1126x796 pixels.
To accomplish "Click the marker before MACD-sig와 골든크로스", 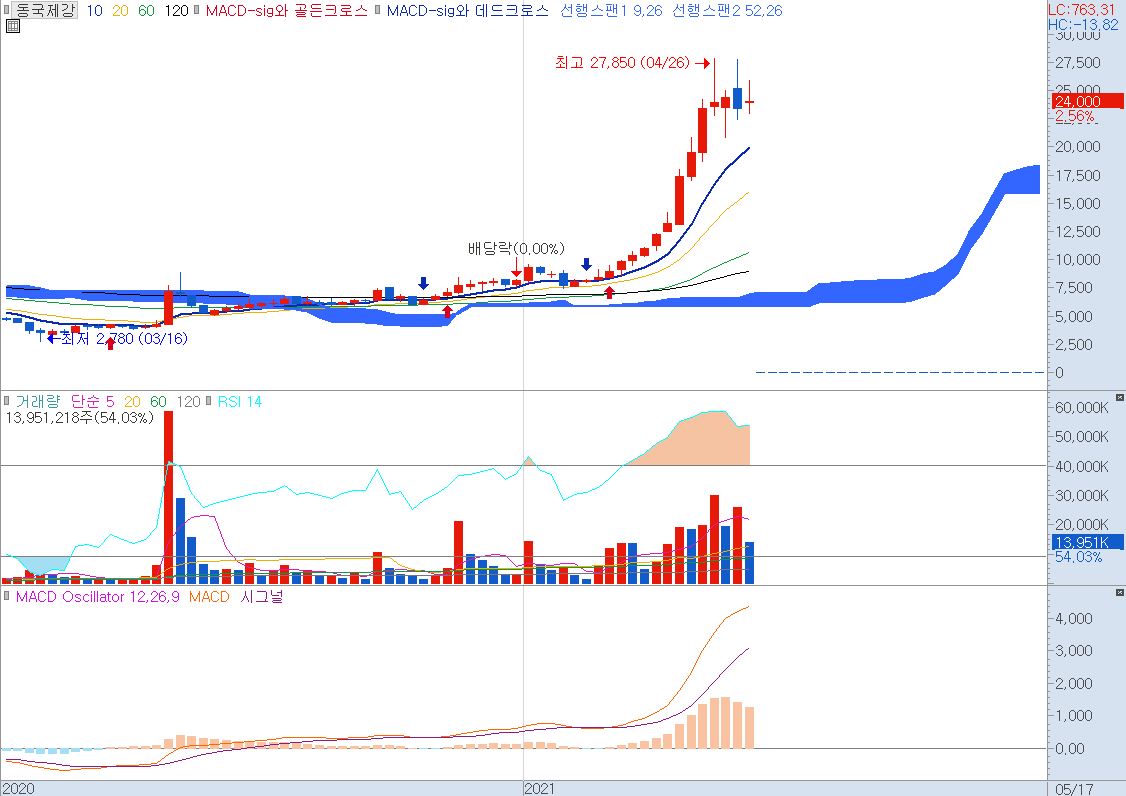I will [197, 10].
